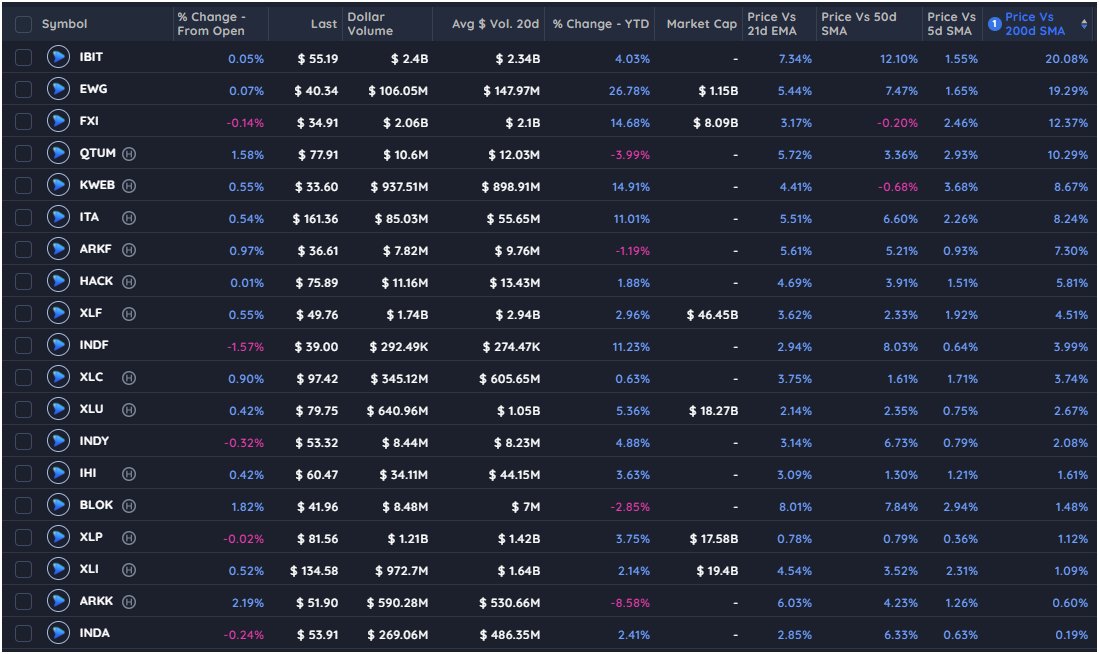Click the H badge next to ARKK
This screenshot has height=654, width=1099.
(x=129, y=602)
